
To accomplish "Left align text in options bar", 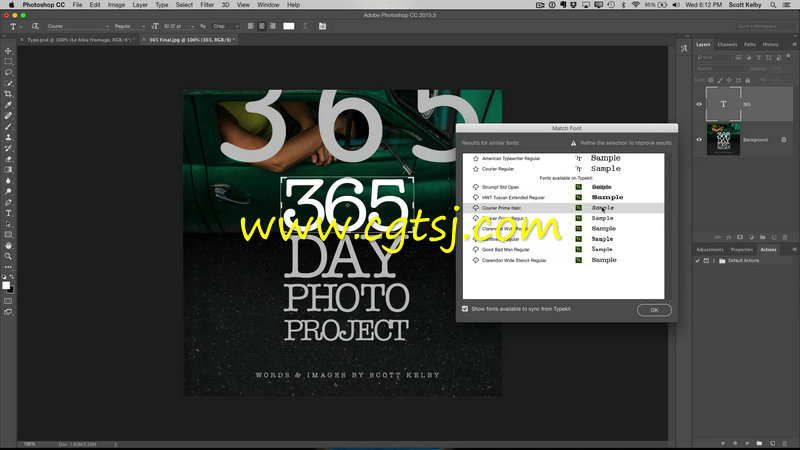I will 251,26.
